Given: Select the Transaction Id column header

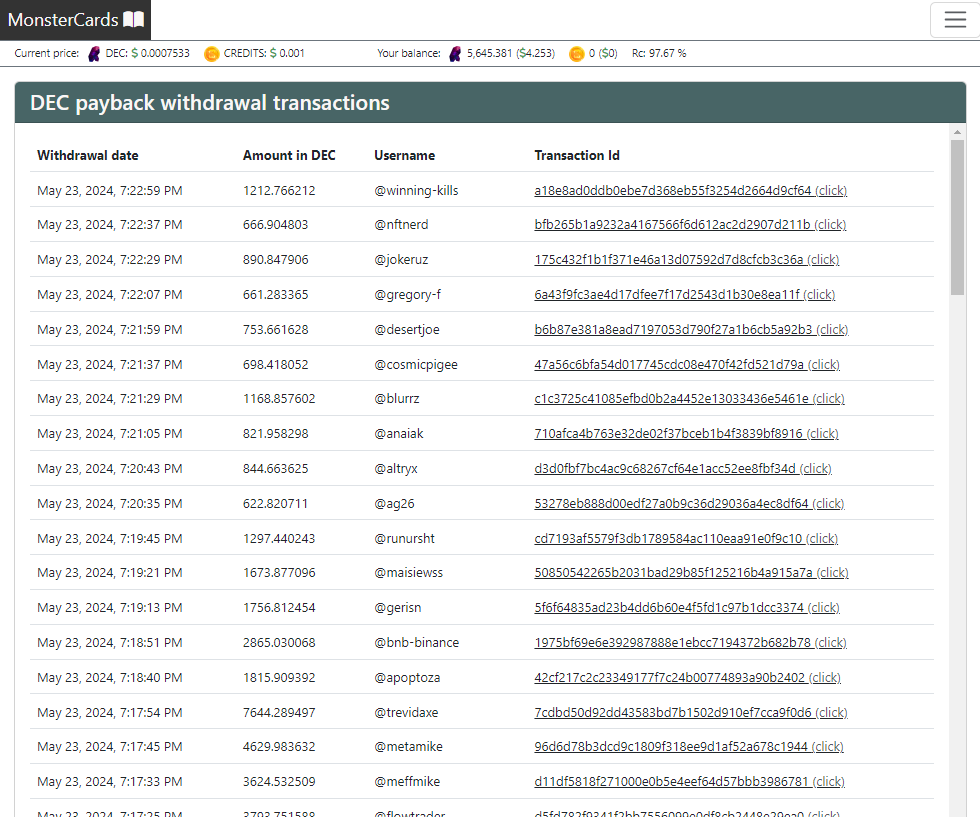Looking at the screenshot, I should (577, 156).
